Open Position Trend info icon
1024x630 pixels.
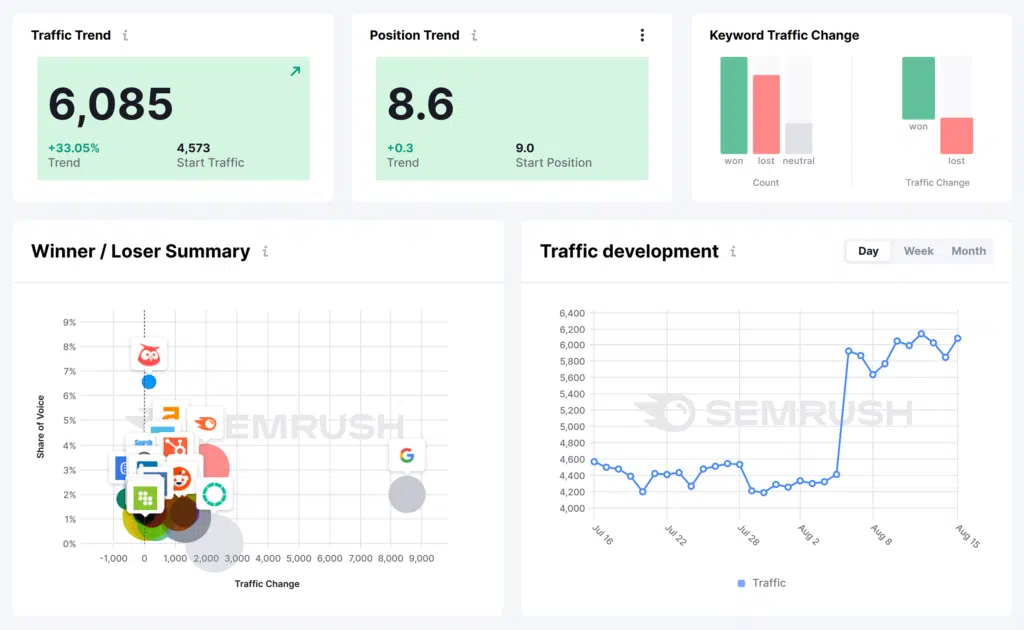coord(474,35)
